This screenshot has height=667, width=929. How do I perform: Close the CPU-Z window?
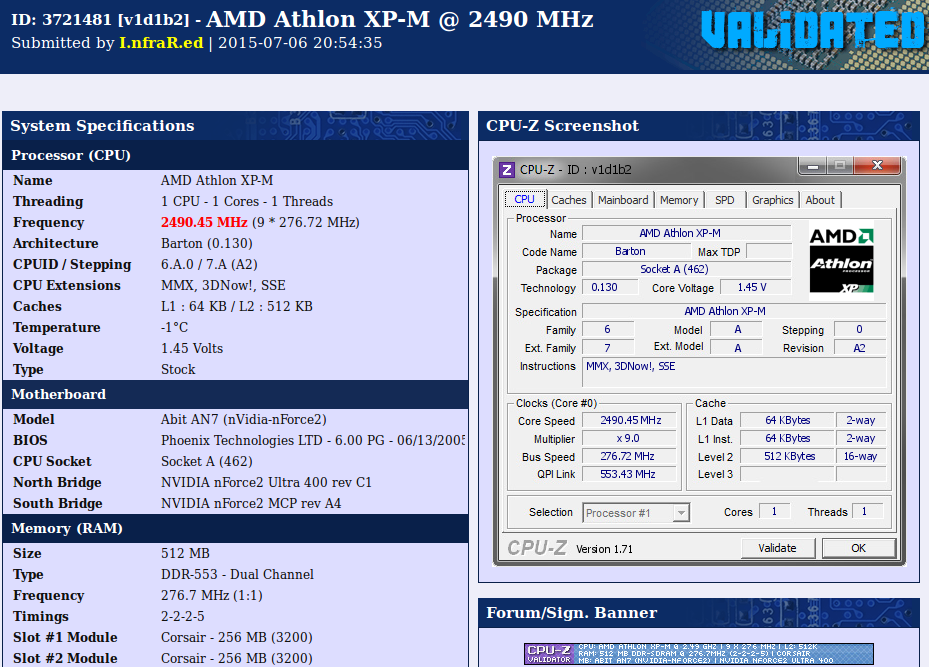tap(877, 166)
